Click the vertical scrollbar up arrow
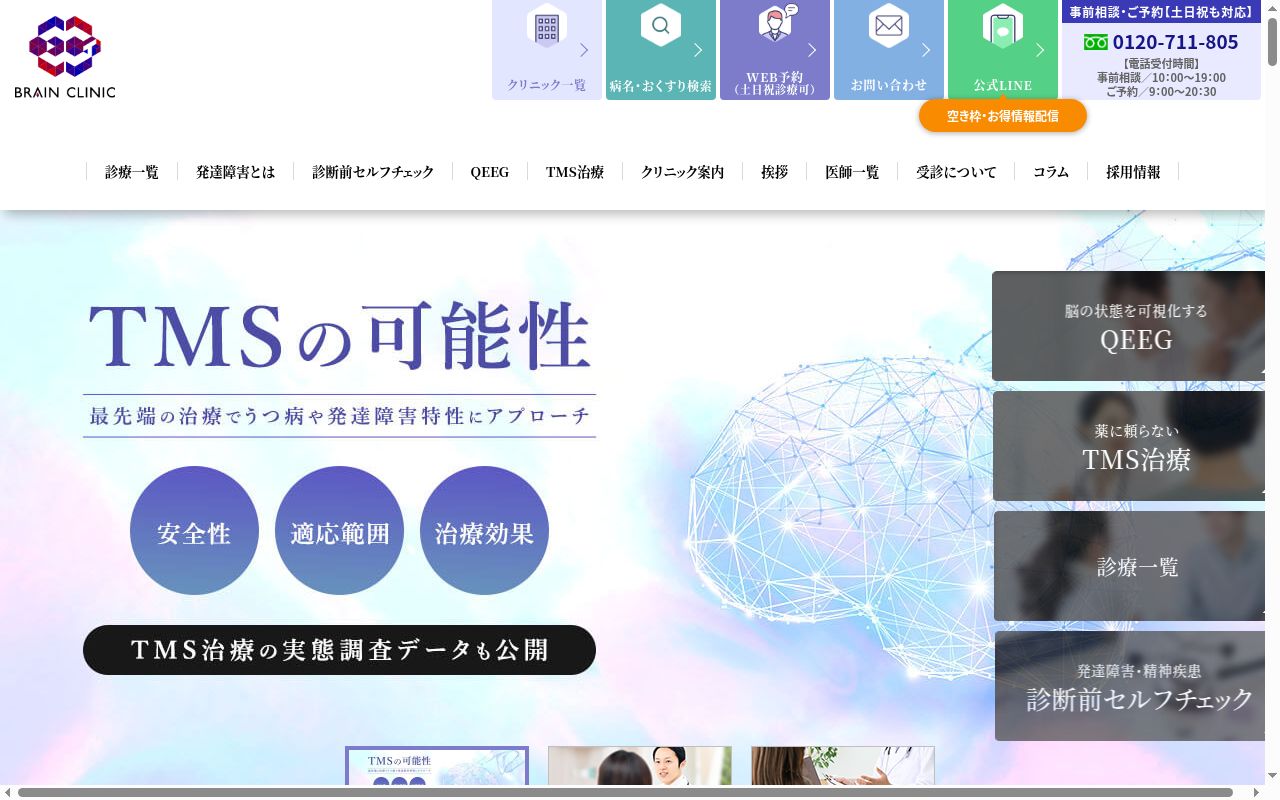Screen dimensions: 1280x800 (x=1272, y=8)
